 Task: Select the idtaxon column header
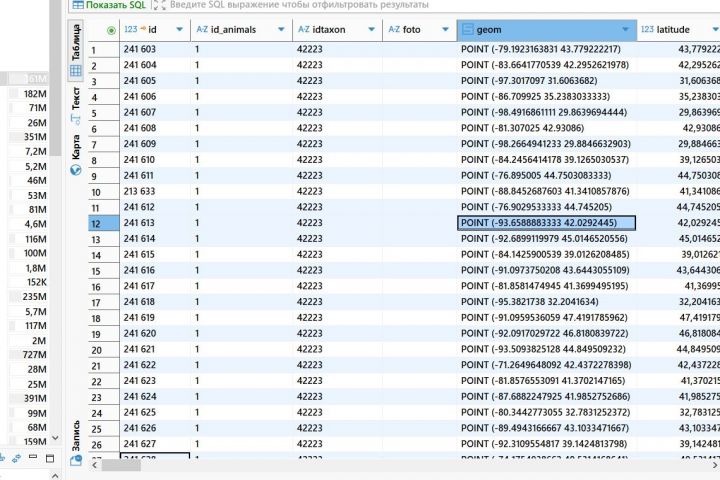pyautogui.click(x=338, y=30)
